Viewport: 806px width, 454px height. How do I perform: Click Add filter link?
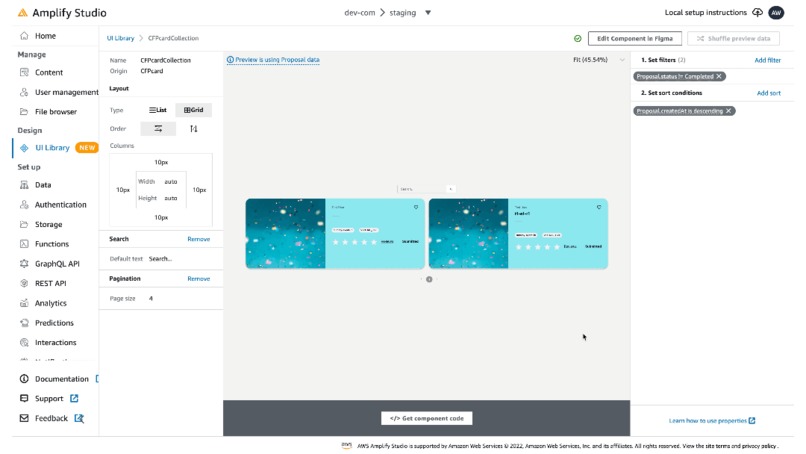pyautogui.click(x=767, y=60)
